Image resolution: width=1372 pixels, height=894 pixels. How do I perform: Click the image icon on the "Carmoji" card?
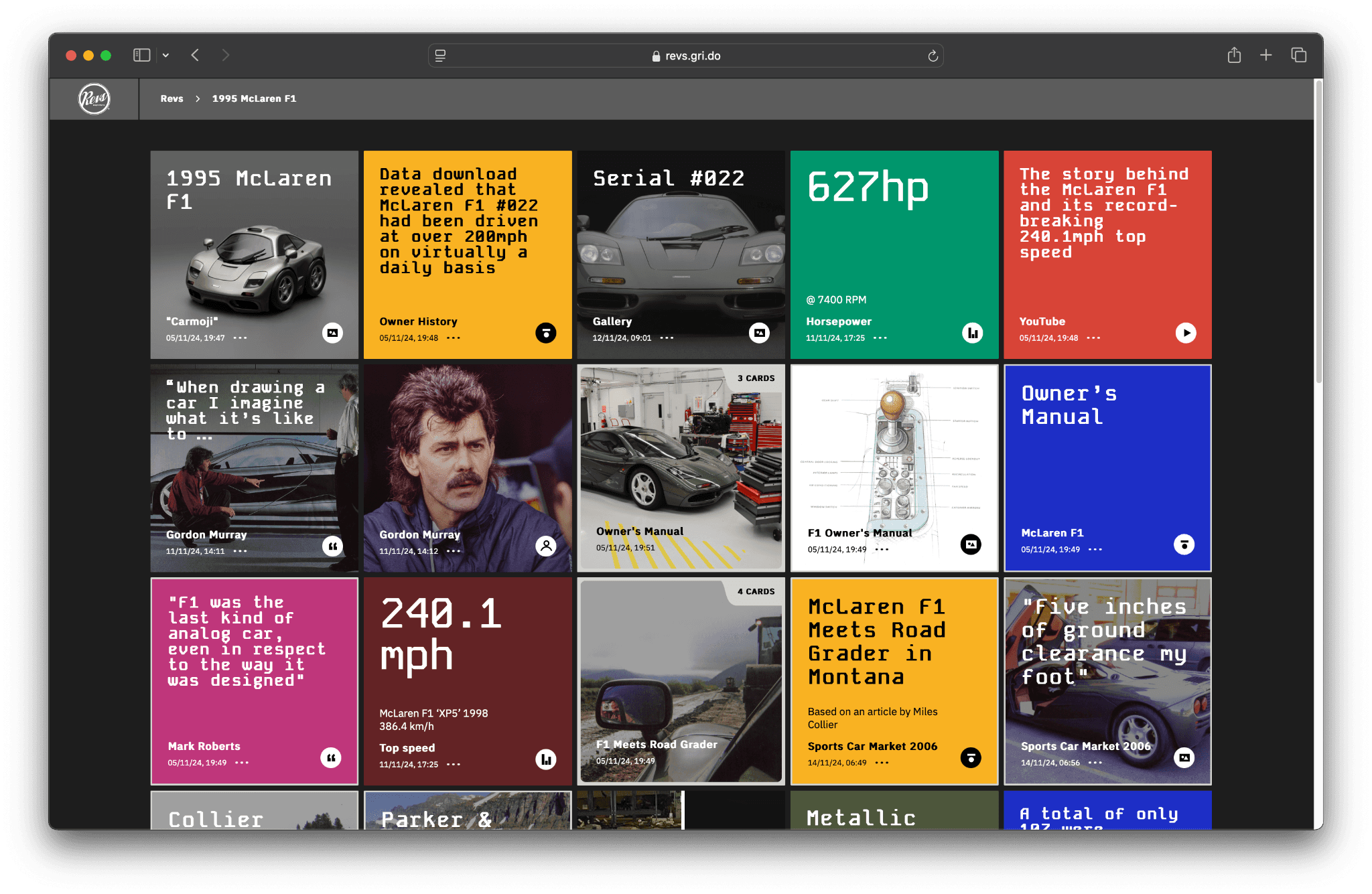(332, 333)
